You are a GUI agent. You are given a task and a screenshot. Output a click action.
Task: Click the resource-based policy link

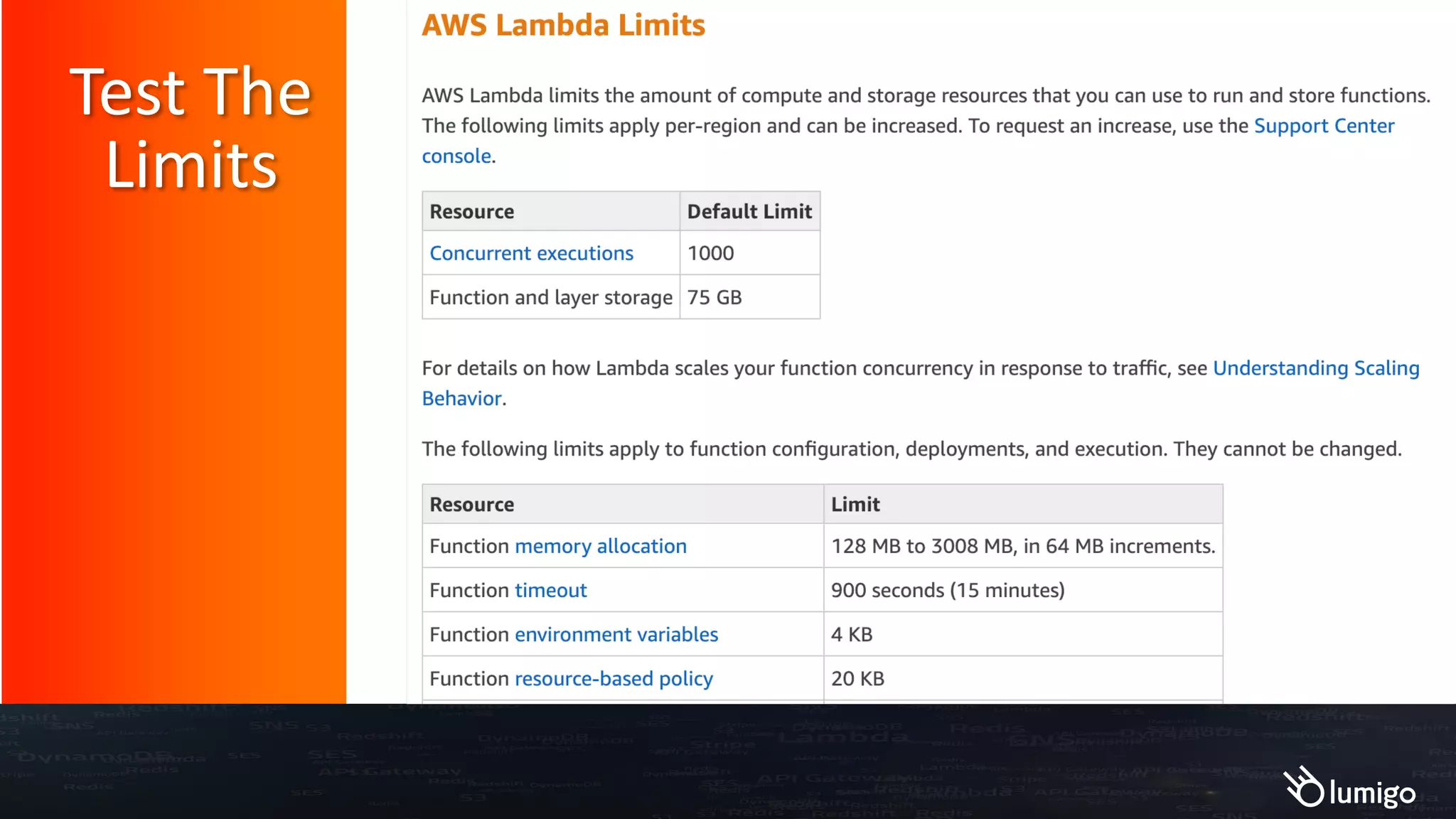point(613,678)
